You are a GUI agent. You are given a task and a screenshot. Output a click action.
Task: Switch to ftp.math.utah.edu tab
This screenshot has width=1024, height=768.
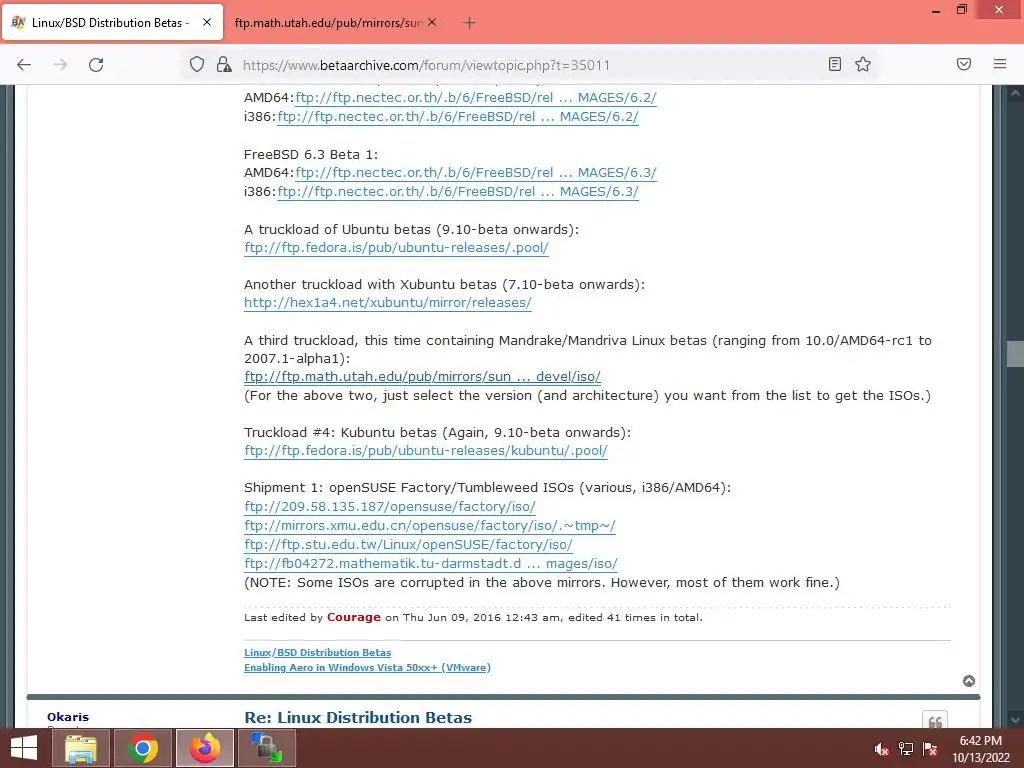click(334, 23)
